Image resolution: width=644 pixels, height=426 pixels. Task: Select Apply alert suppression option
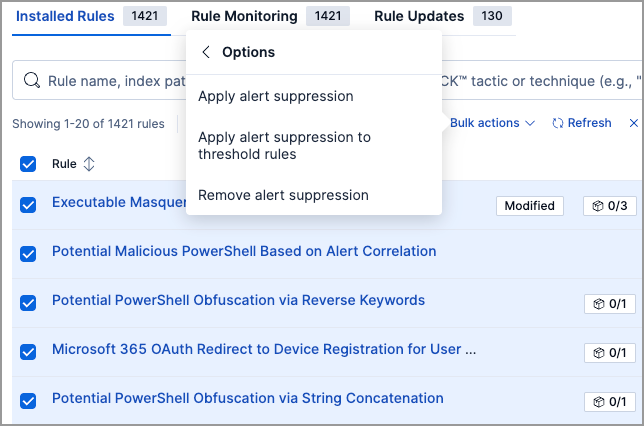(276, 97)
